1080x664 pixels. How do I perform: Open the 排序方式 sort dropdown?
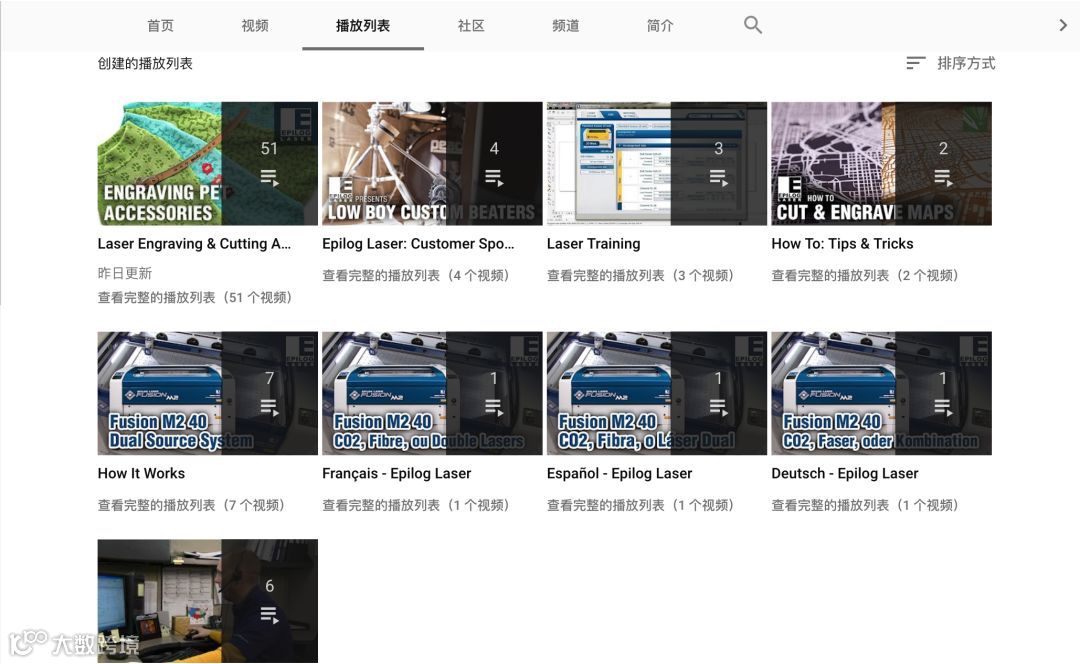[x=951, y=63]
